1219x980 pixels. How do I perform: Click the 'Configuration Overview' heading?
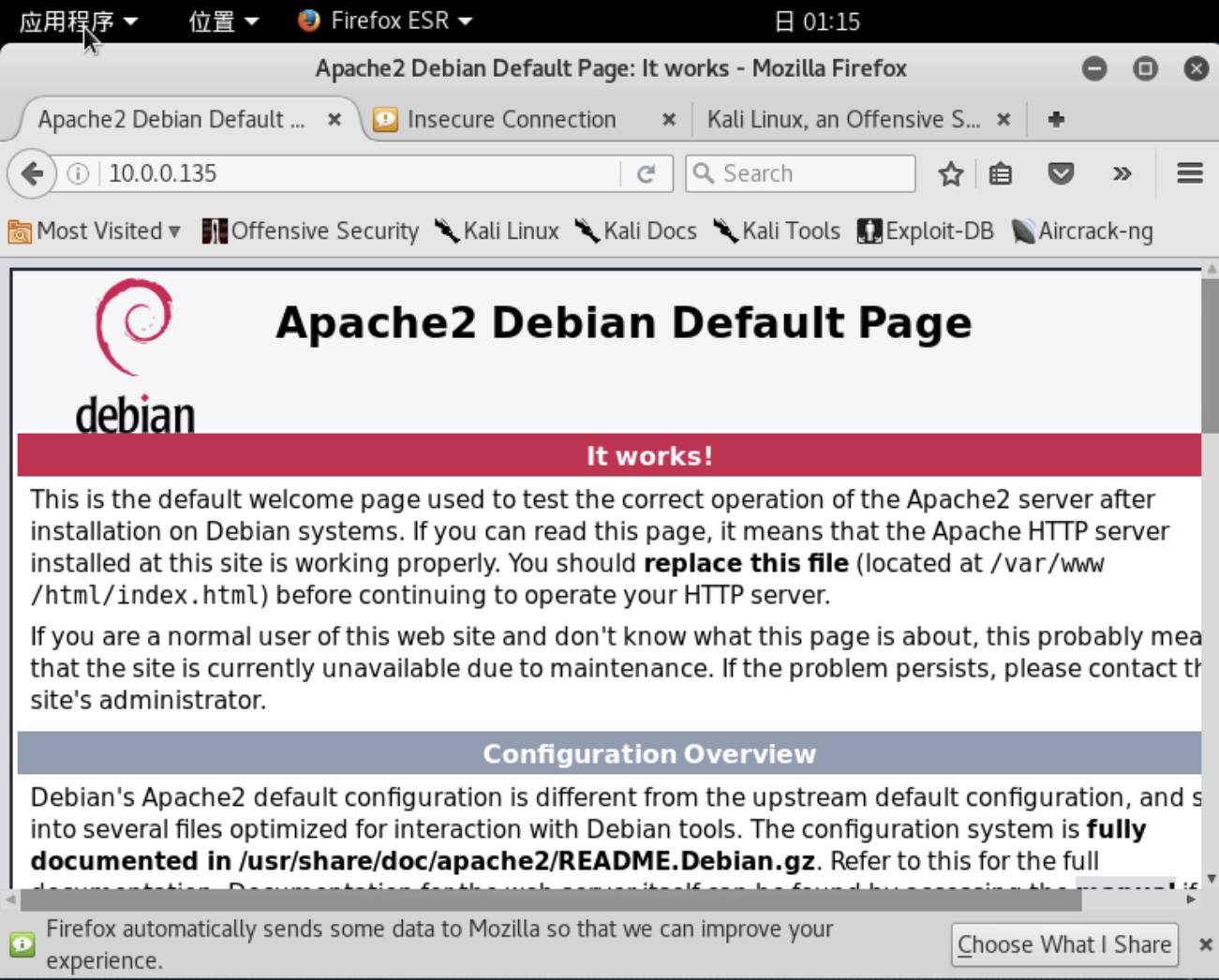point(649,753)
